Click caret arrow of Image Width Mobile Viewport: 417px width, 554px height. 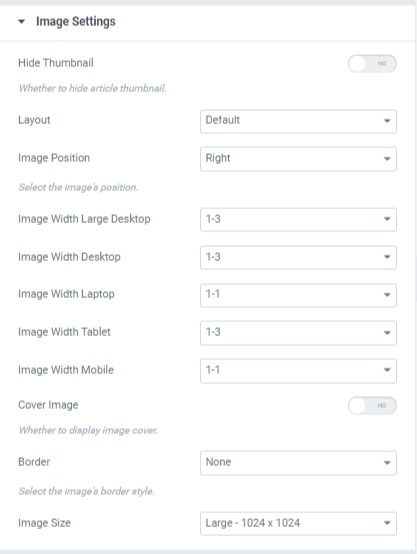pos(387,370)
